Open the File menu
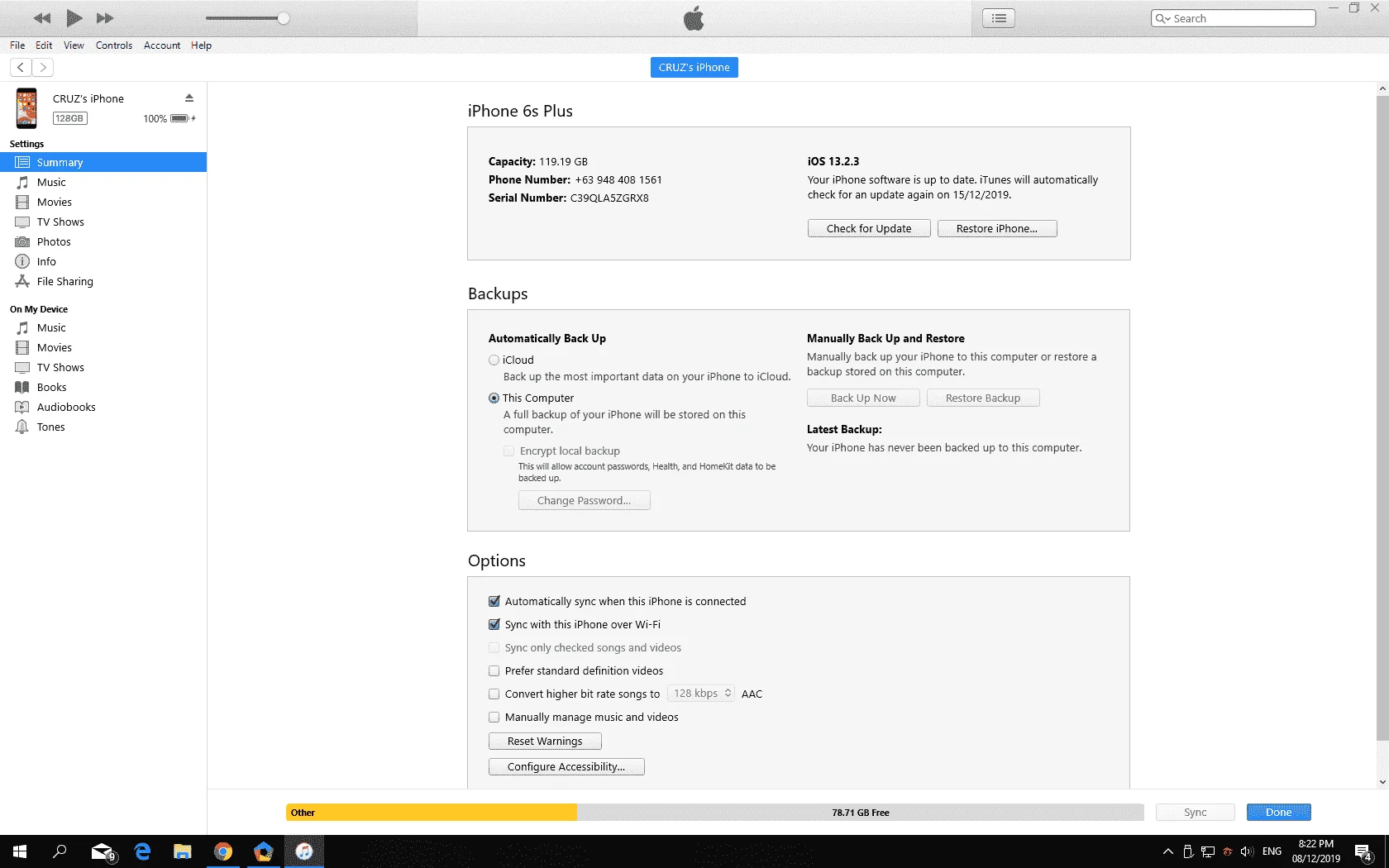 click(17, 45)
